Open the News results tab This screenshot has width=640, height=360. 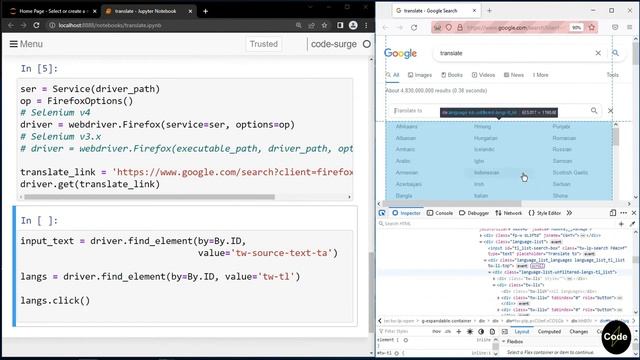click(x=513, y=75)
